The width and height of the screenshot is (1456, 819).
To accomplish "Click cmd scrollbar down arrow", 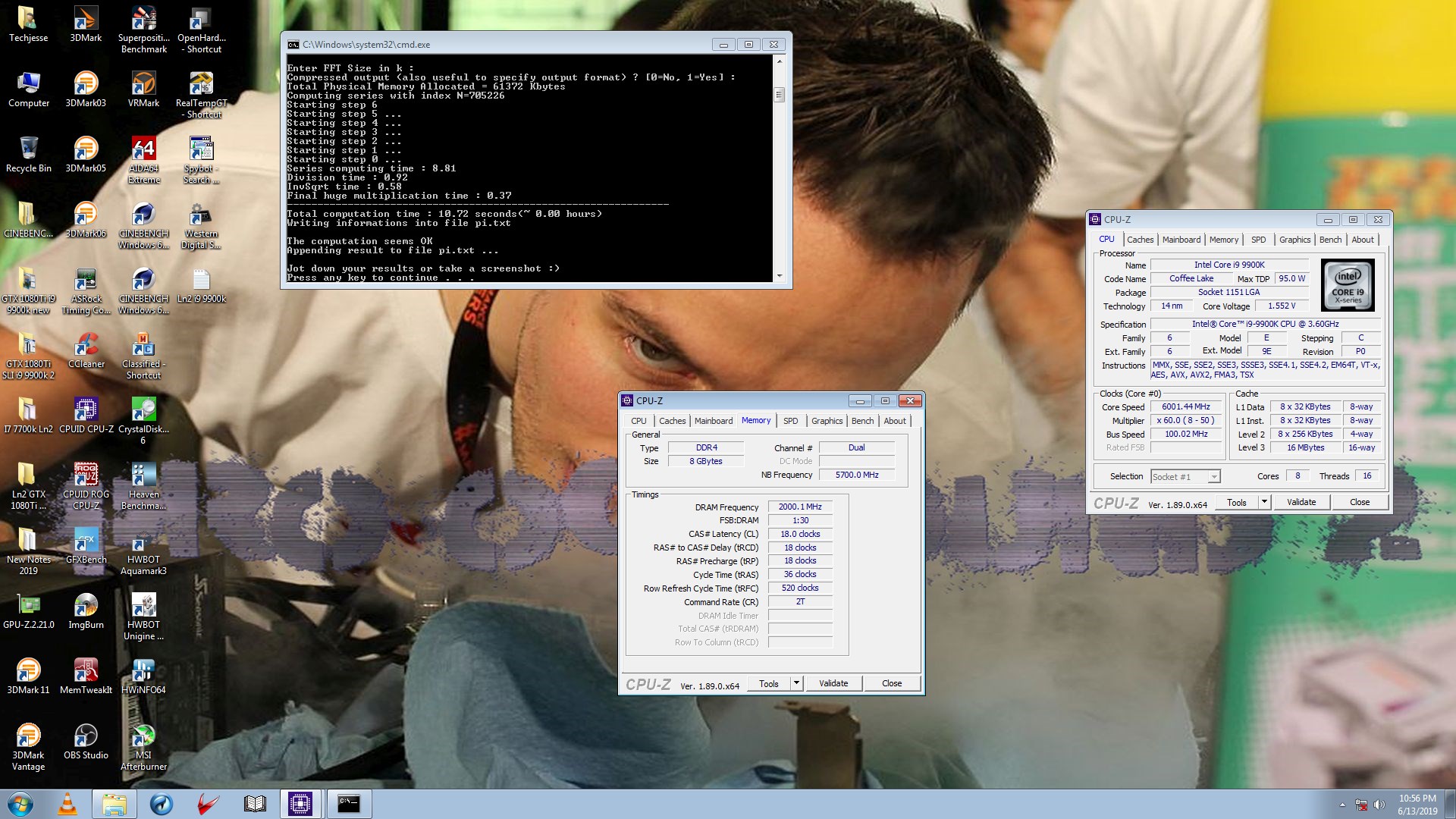I will pos(779,276).
